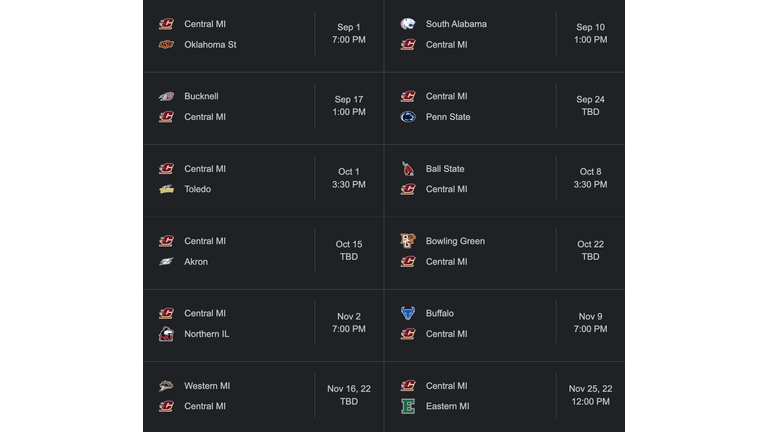Select the Oct 8 3:30 PM game time
The width and height of the screenshot is (768, 432).
590,178
